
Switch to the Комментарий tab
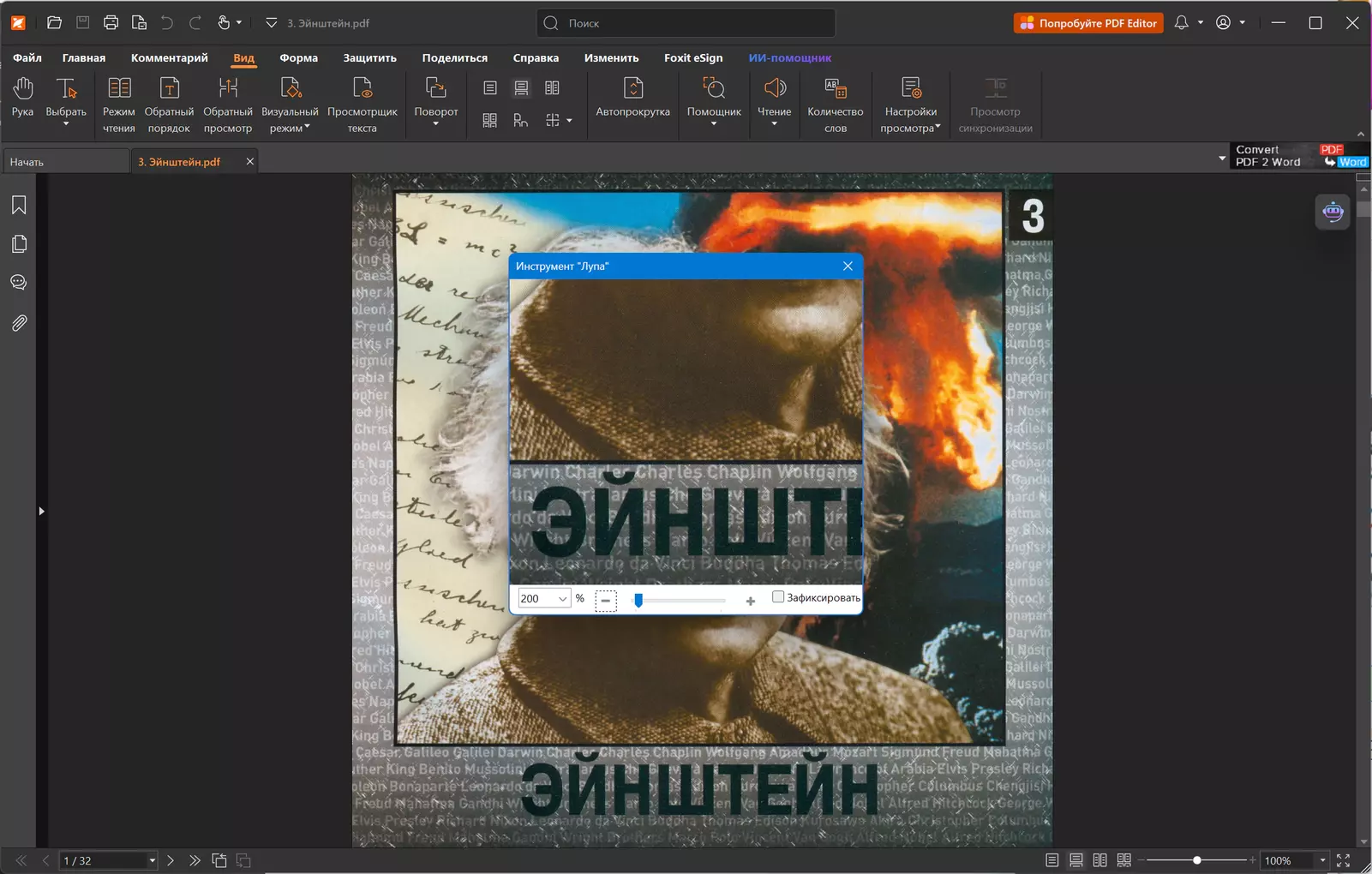coord(170,57)
